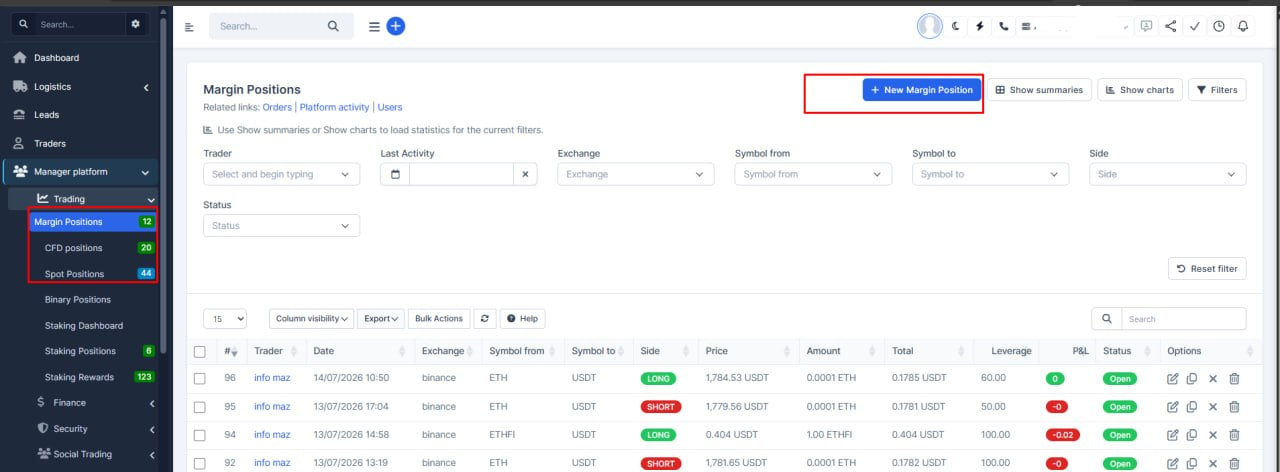This screenshot has height=472, width=1280.
Task: Open notifications with the bell icon
Action: click(x=1243, y=27)
